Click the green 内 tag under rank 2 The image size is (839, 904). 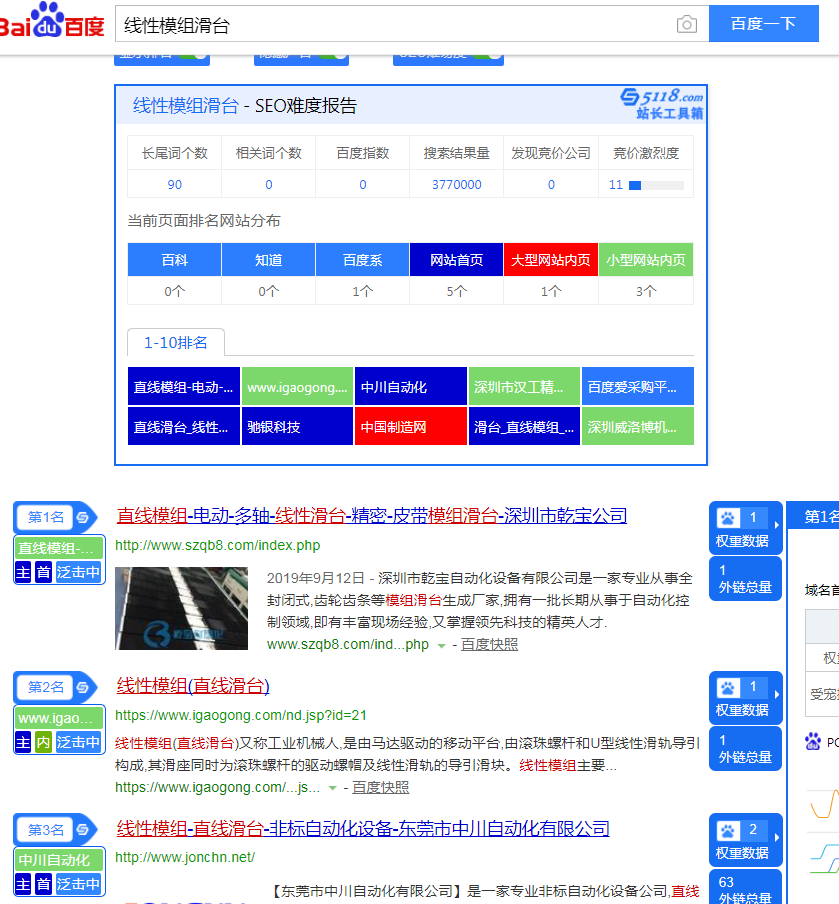[x=44, y=742]
